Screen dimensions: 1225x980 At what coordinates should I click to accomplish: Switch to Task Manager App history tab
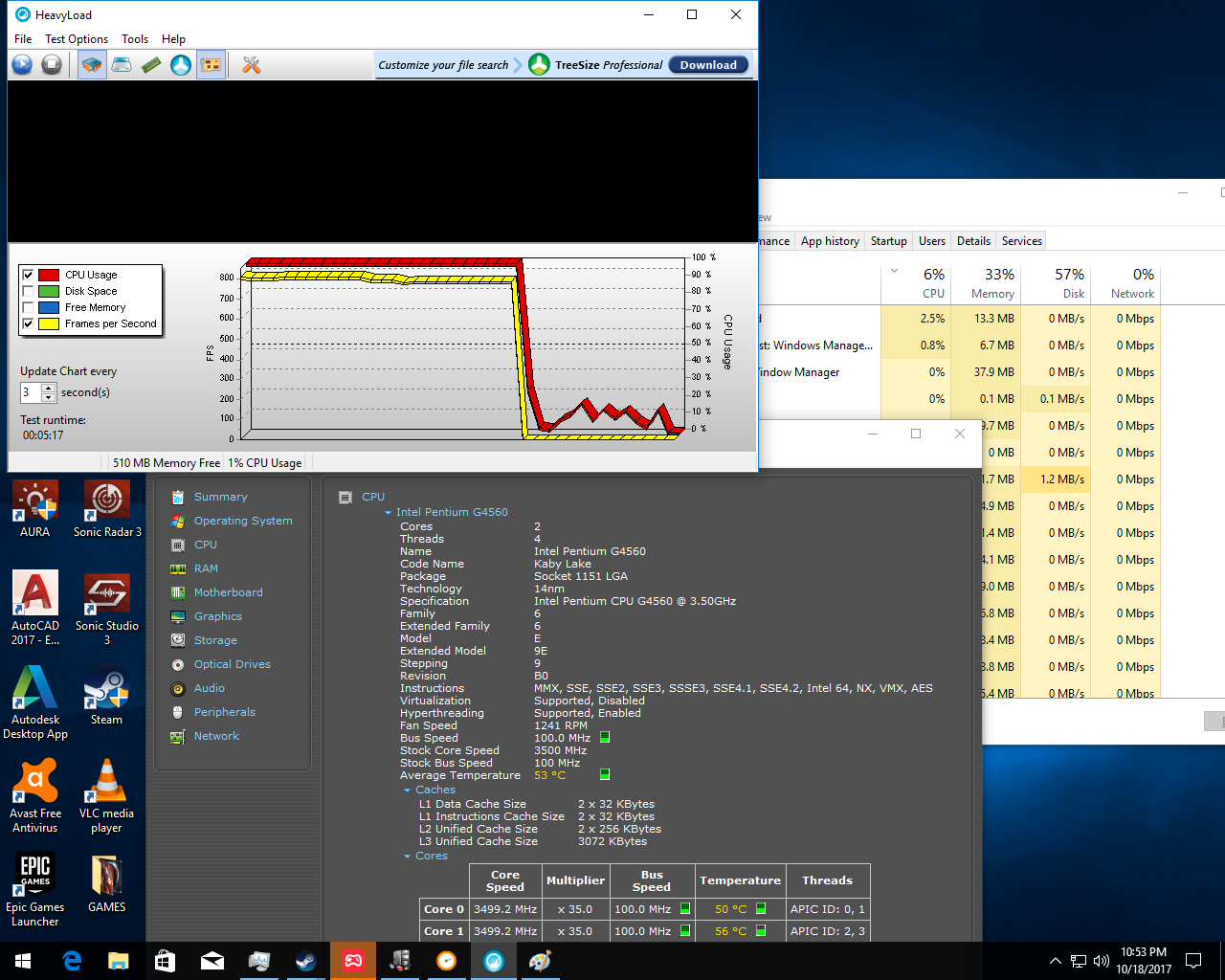tap(830, 241)
